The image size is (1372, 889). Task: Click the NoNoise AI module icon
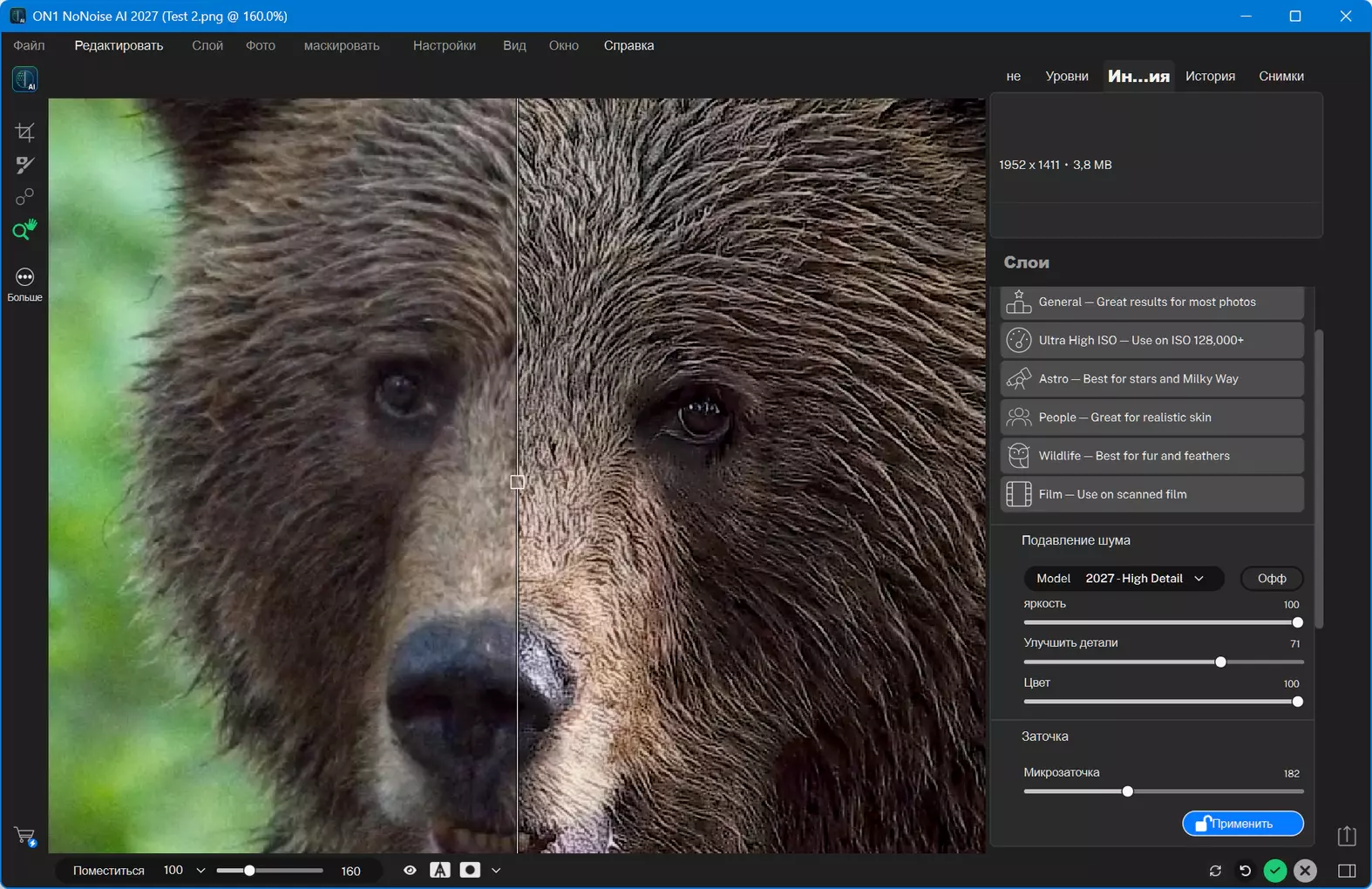point(24,79)
